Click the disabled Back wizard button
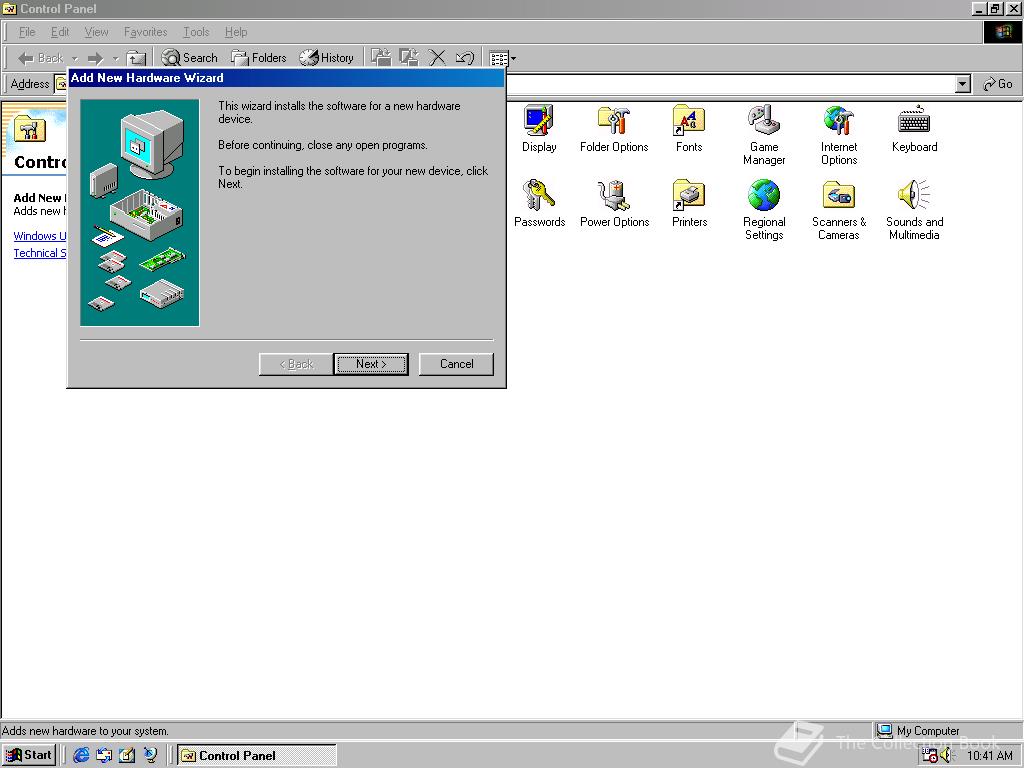Image resolution: width=1024 pixels, height=768 pixels. pos(296,364)
